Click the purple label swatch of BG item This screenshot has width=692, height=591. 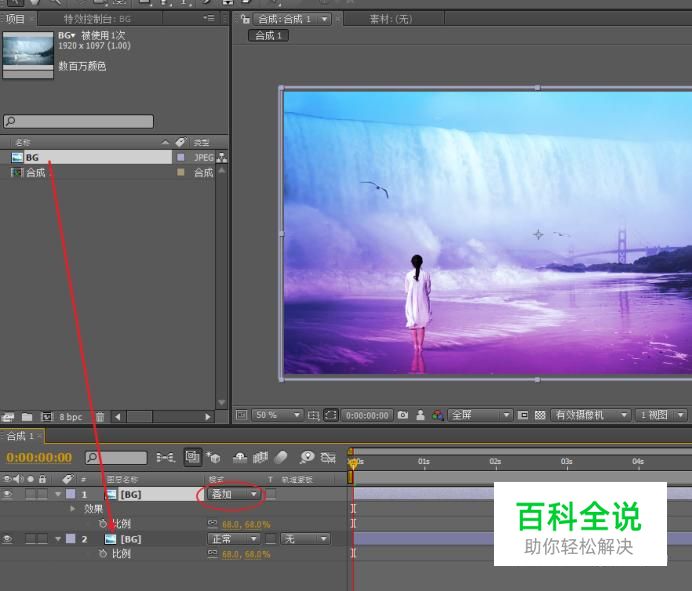pyautogui.click(x=180, y=158)
